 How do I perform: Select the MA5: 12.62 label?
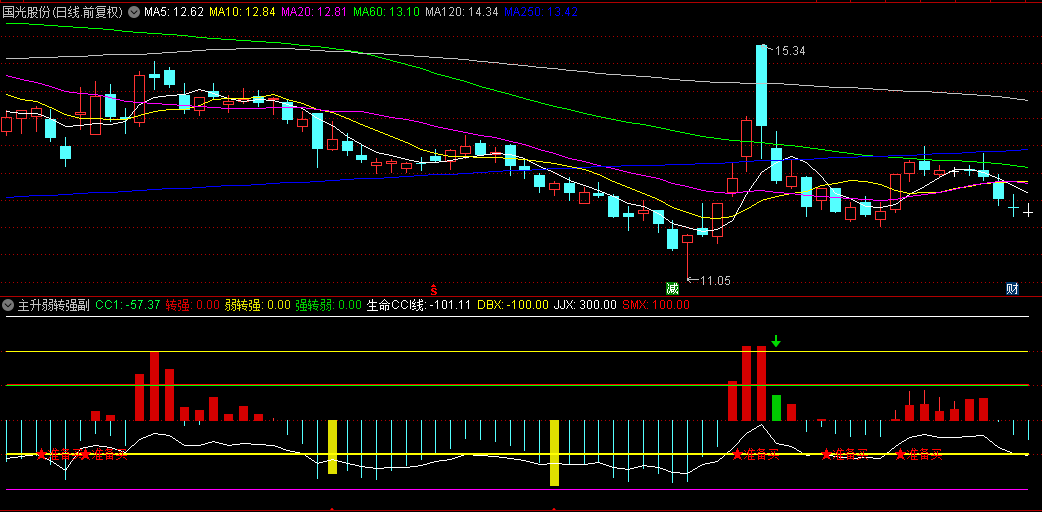173,12
